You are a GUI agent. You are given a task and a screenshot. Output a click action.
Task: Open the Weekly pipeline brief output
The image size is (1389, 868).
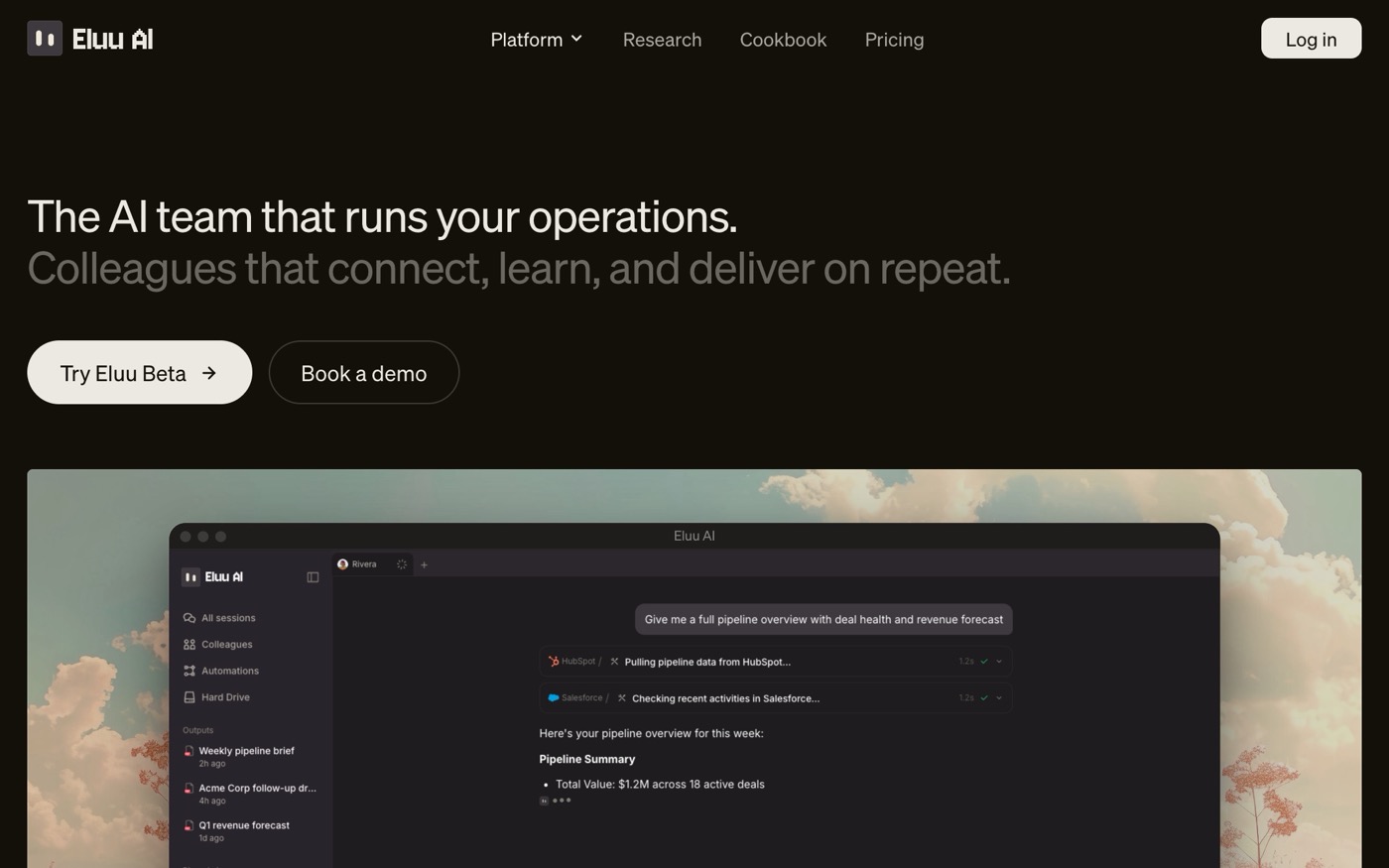pos(239,756)
